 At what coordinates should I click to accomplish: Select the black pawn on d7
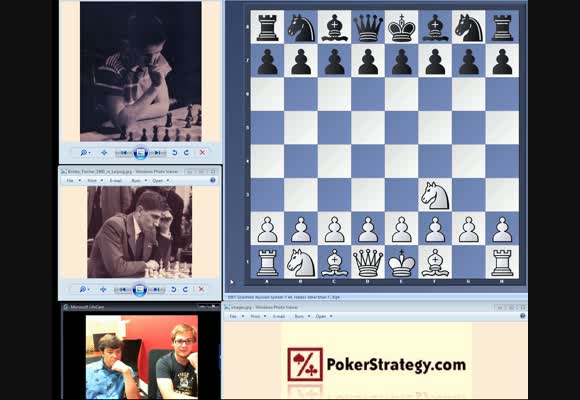[x=368, y=61]
